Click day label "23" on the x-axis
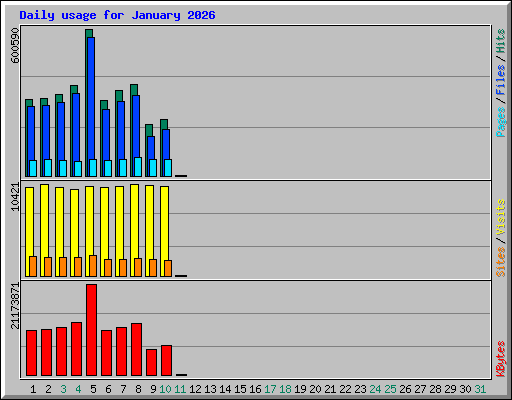The image size is (512, 400). click(360, 389)
